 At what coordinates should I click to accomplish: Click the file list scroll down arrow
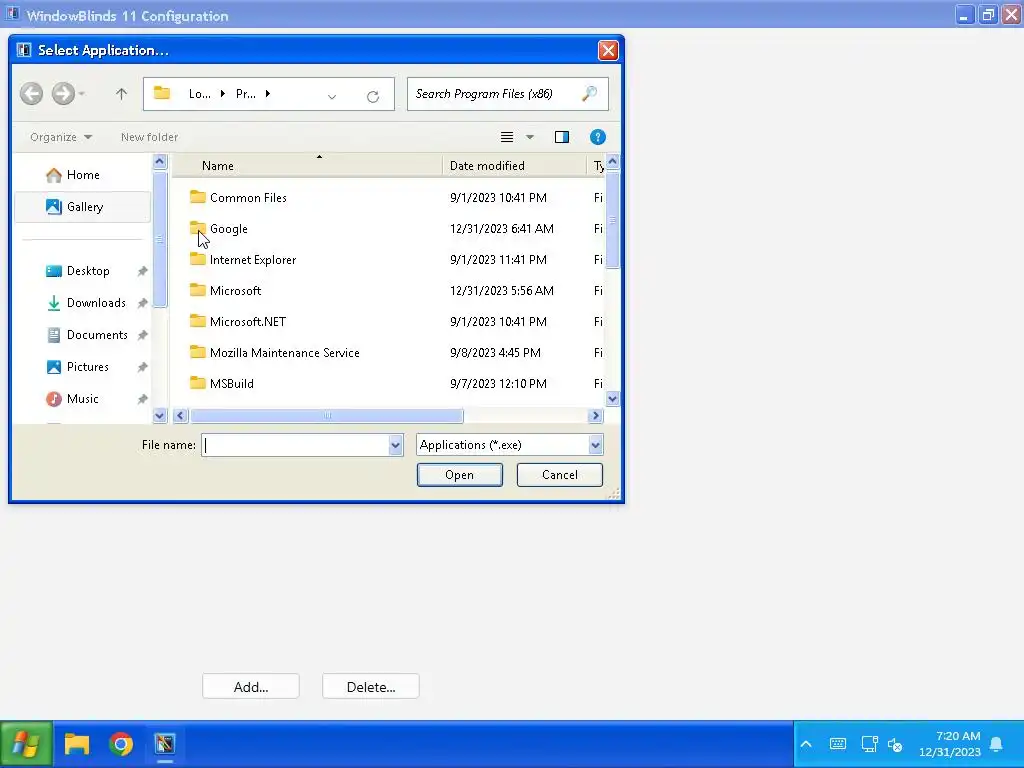(613, 398)
